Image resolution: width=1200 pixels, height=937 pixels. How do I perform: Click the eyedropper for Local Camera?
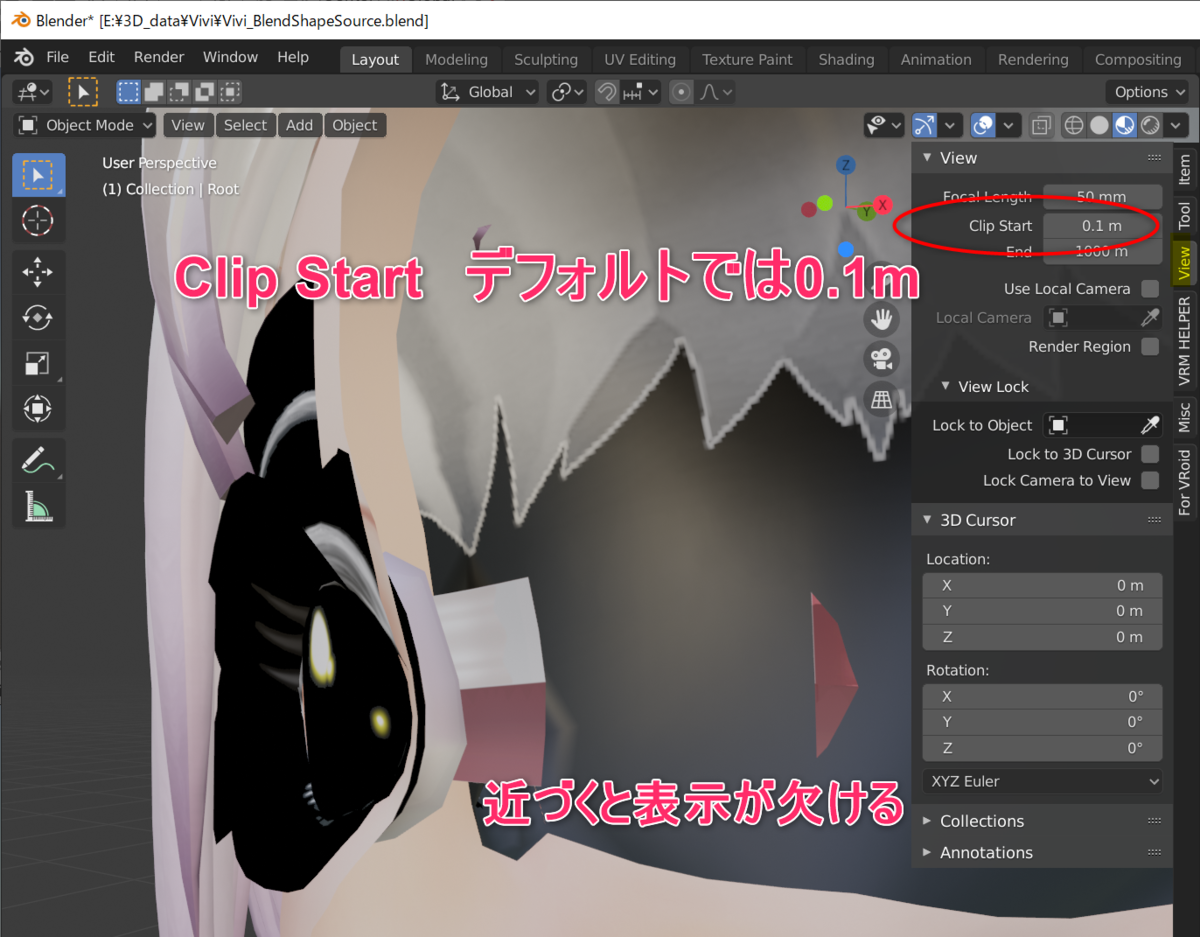click(x=1150, y=318)
